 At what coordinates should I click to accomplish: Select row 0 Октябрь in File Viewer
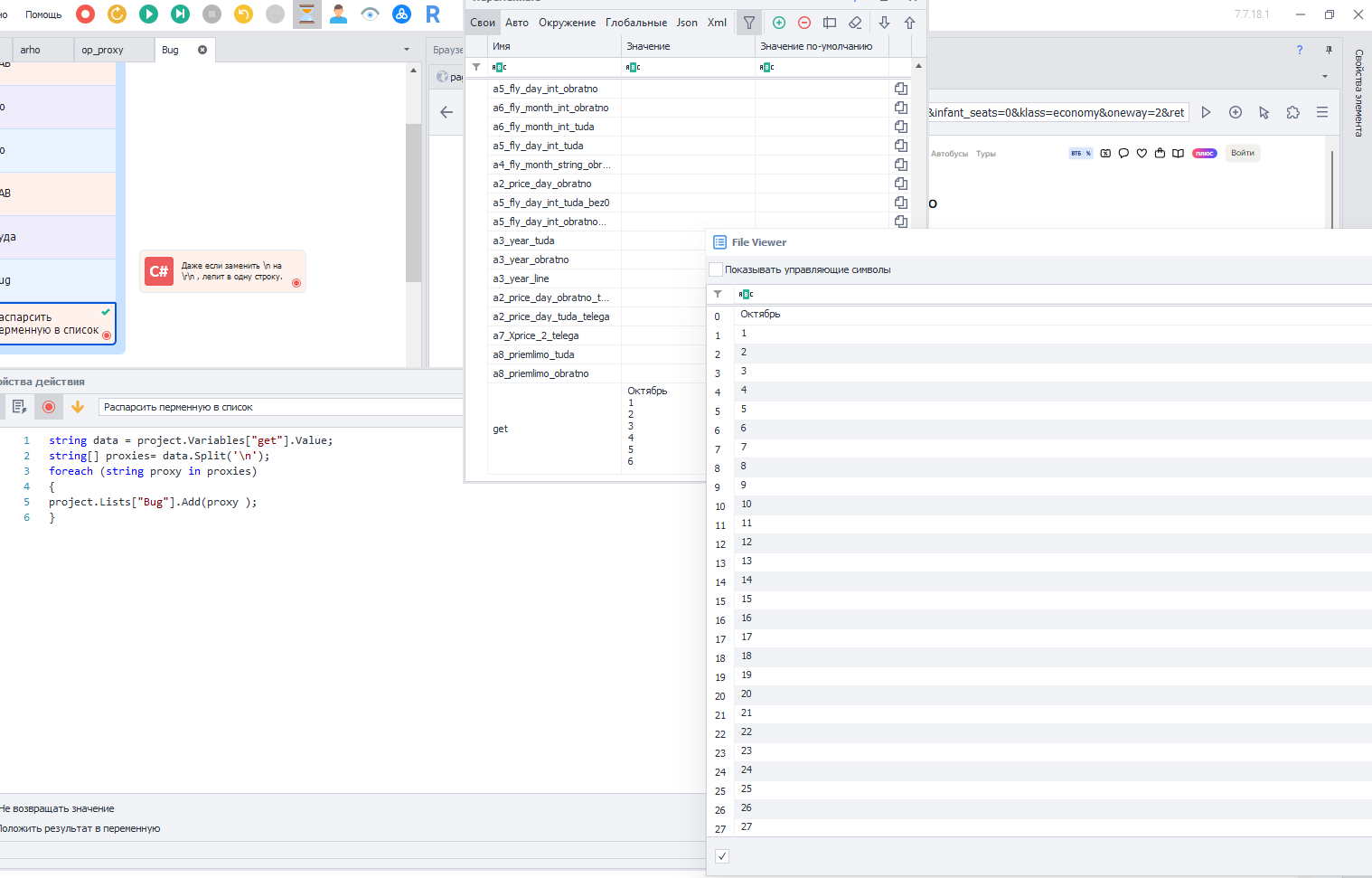pyautogui.click(x=1039, y=315)
